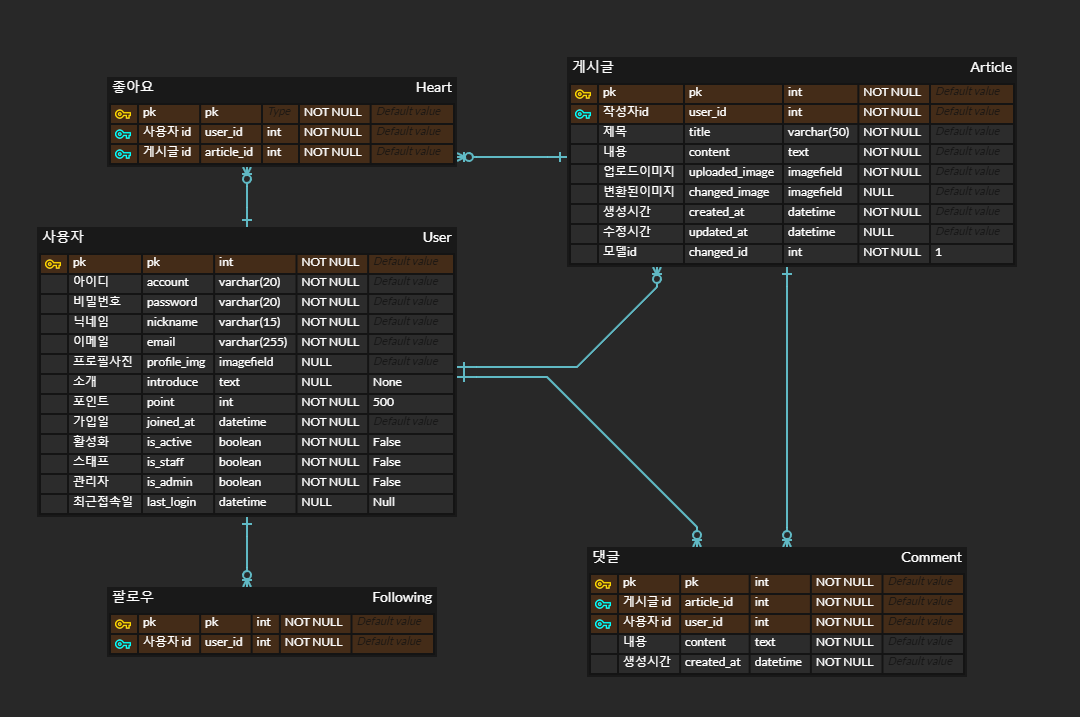Click the 'user_id' field in Following table
The height and width of the screenshot is (717, 1080).
click(225, 643)
